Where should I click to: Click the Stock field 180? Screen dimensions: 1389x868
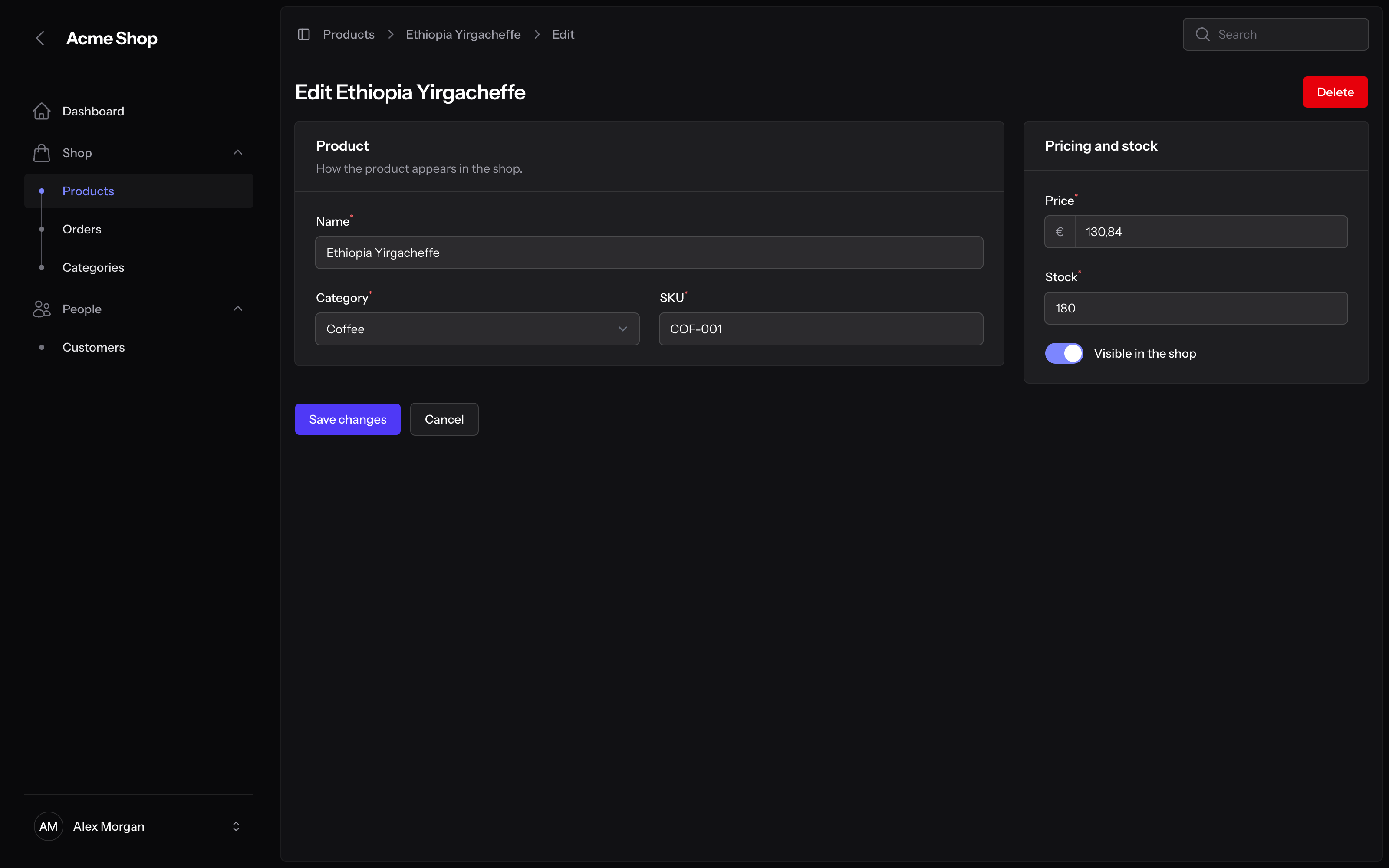point(1196,308)
